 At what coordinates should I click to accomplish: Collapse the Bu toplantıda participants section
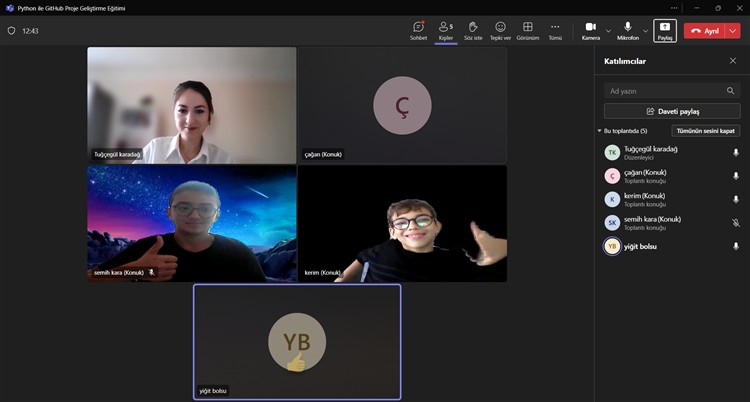(600, 131)
